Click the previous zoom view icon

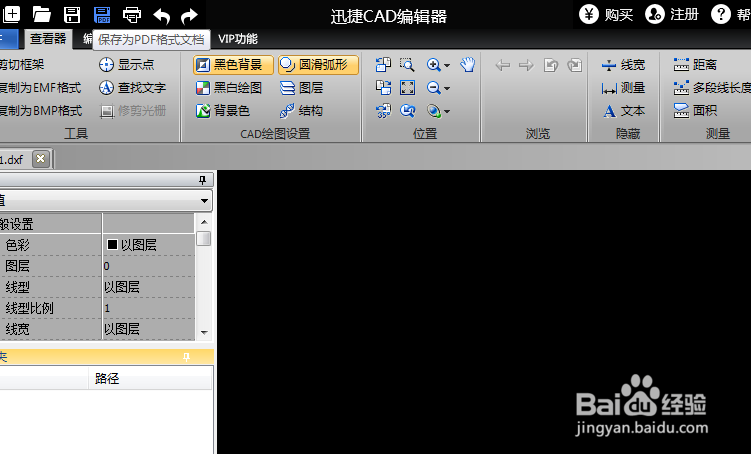407,111
